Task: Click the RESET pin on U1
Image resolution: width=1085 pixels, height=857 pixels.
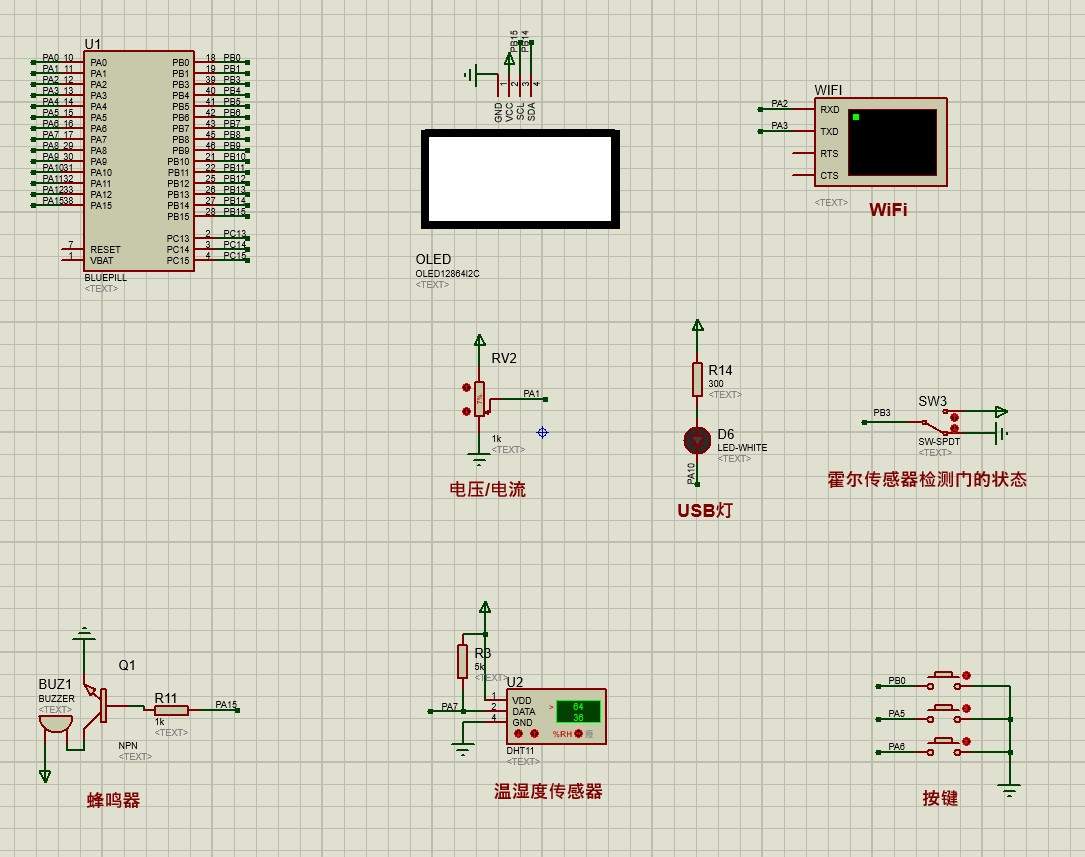Action: point(105,250)
